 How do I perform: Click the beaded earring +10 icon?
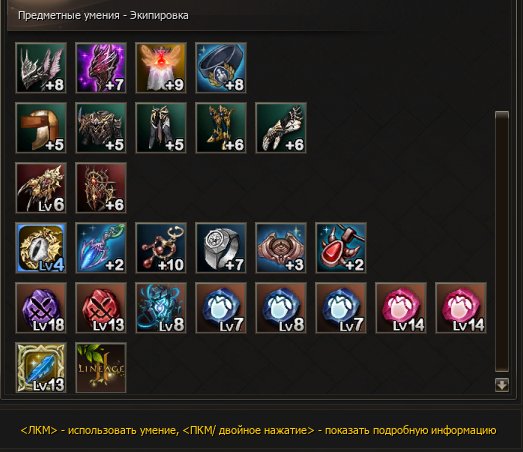point(161,248)
